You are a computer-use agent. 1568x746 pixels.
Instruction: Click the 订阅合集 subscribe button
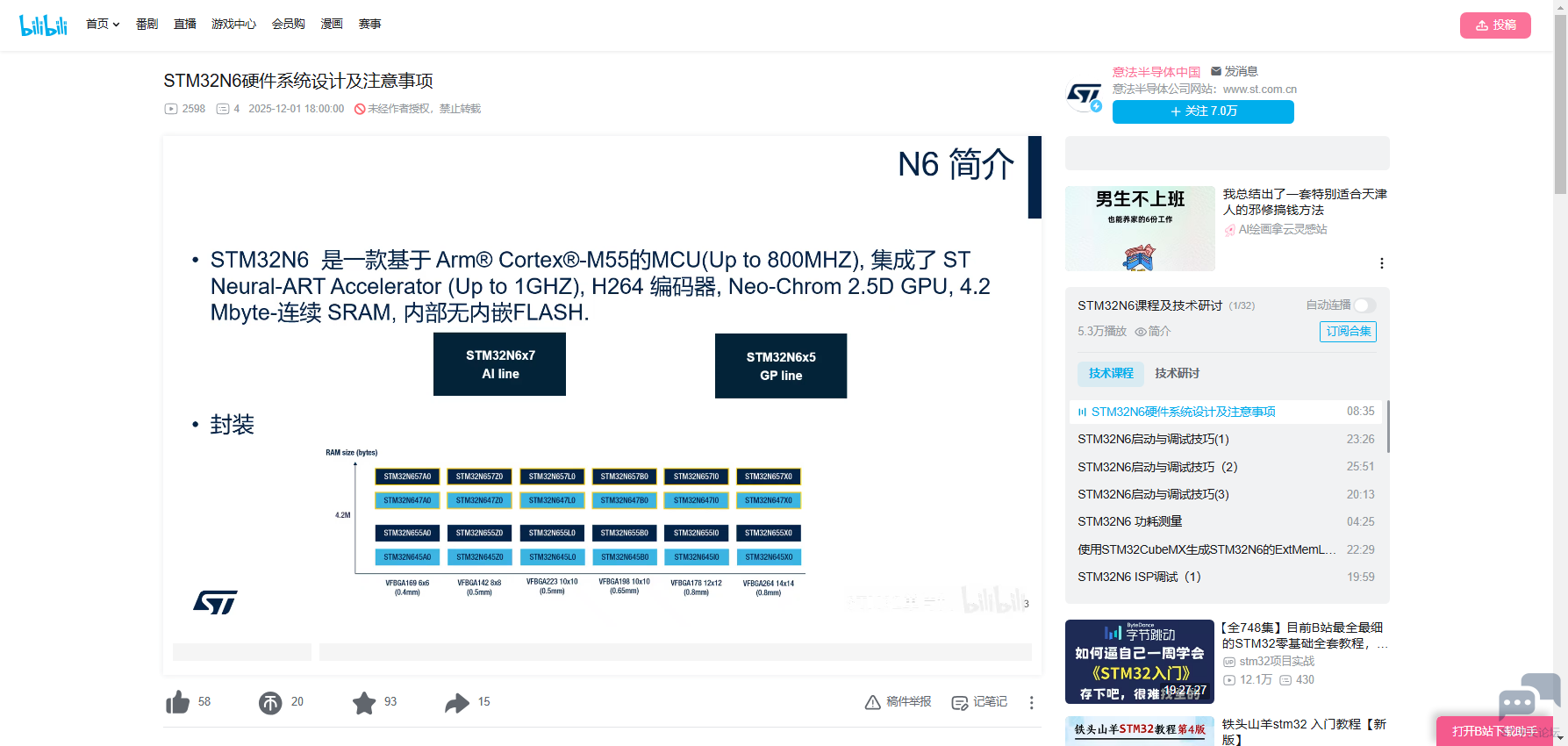point(1348,331)
